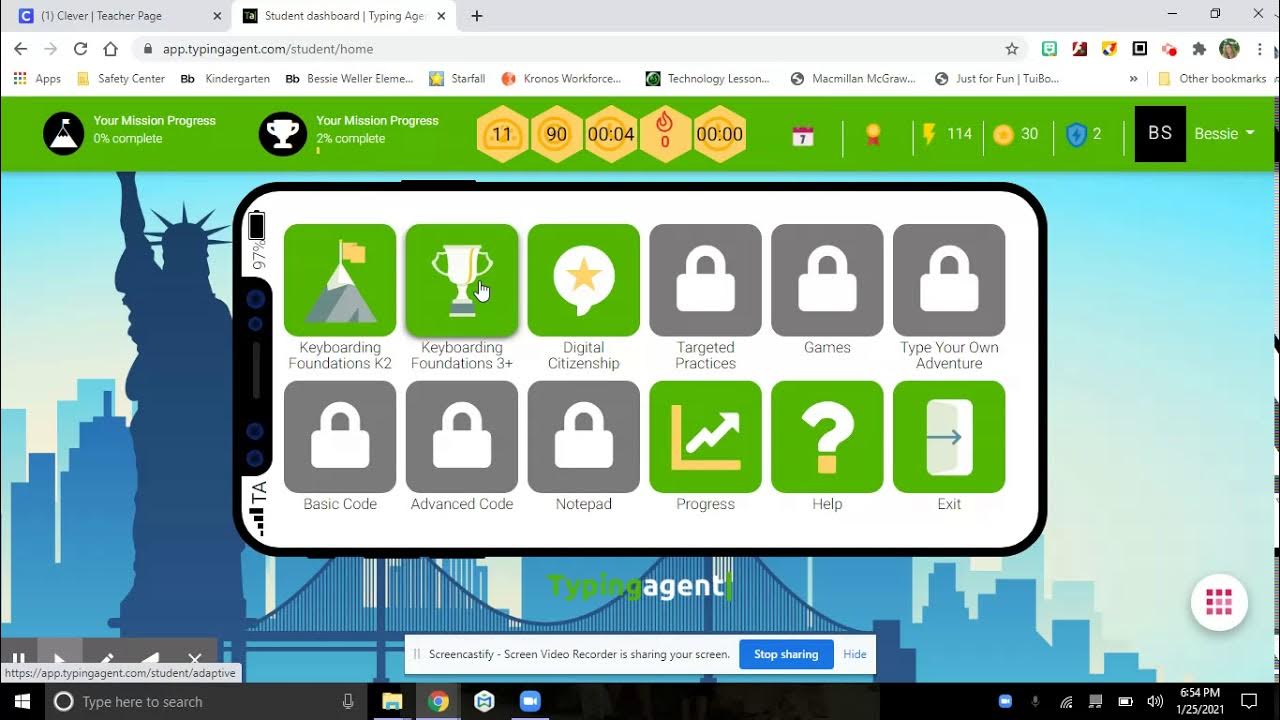Pause the Screencastify recording
1280x720 pixels.
pyautogui.click(x=18, y=660)
